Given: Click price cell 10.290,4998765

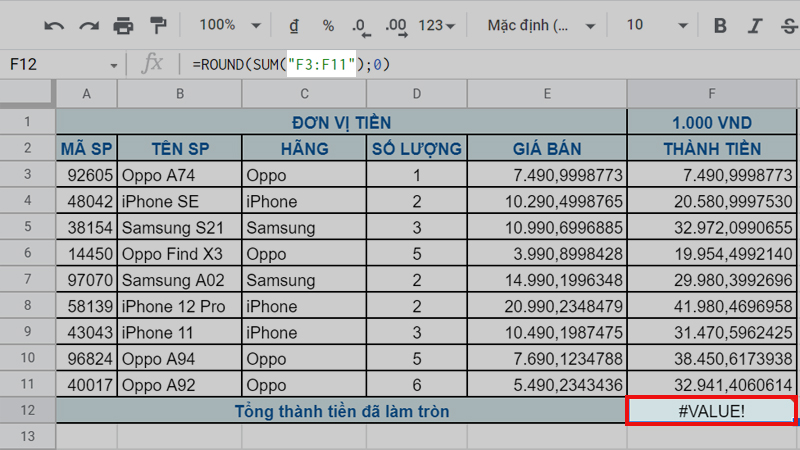Looking at the screenshot, I should (547, 201).
